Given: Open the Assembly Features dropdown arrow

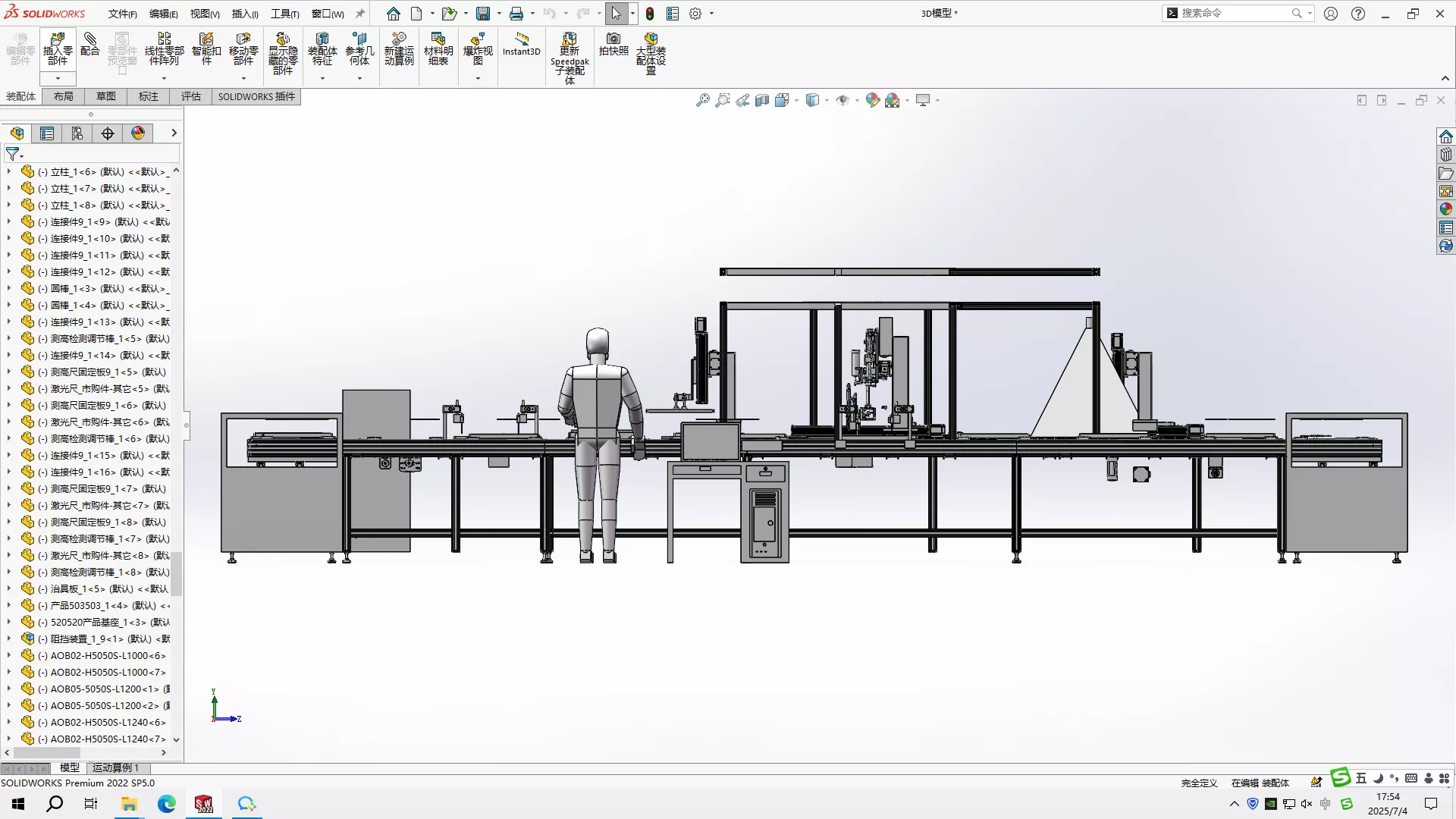Looking at the screenshot, I should (x=322, y=78).
